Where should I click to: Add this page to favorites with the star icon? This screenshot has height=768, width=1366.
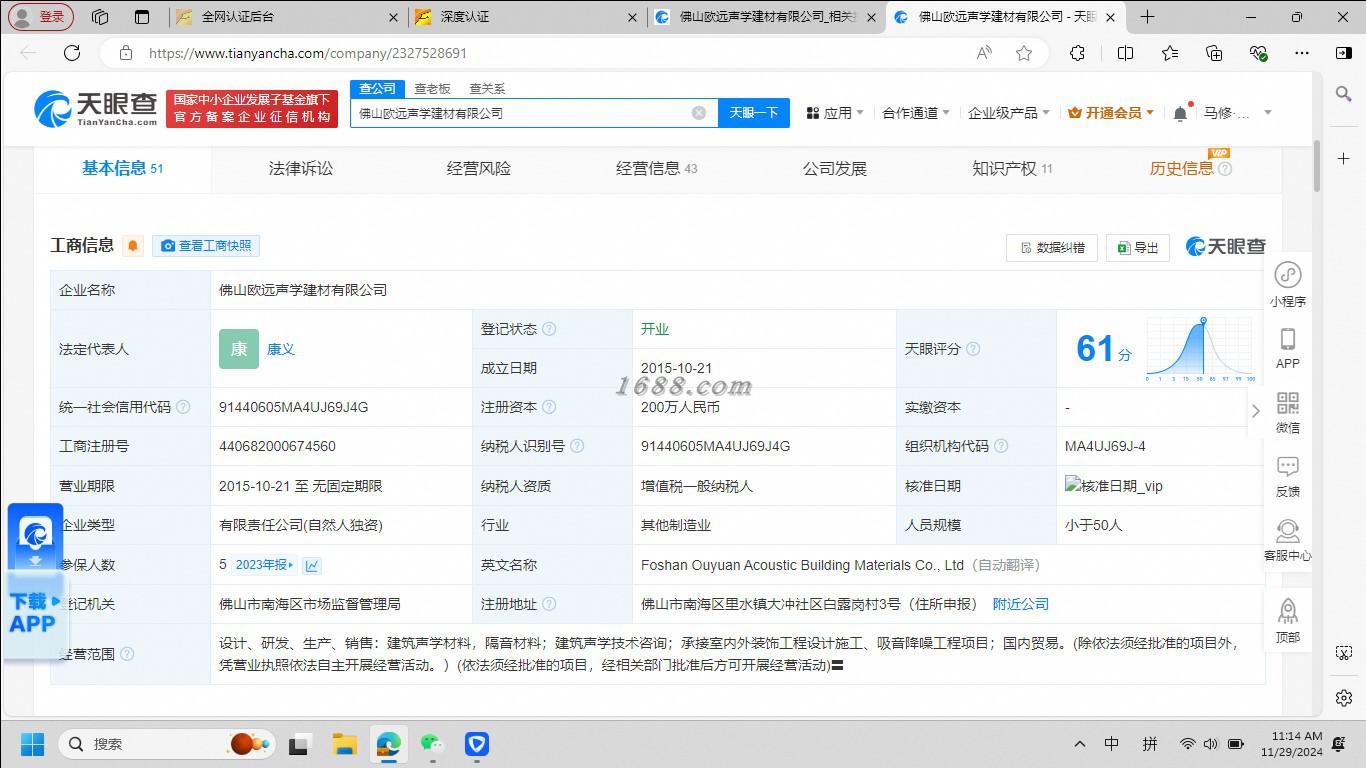coord(1024,53)
